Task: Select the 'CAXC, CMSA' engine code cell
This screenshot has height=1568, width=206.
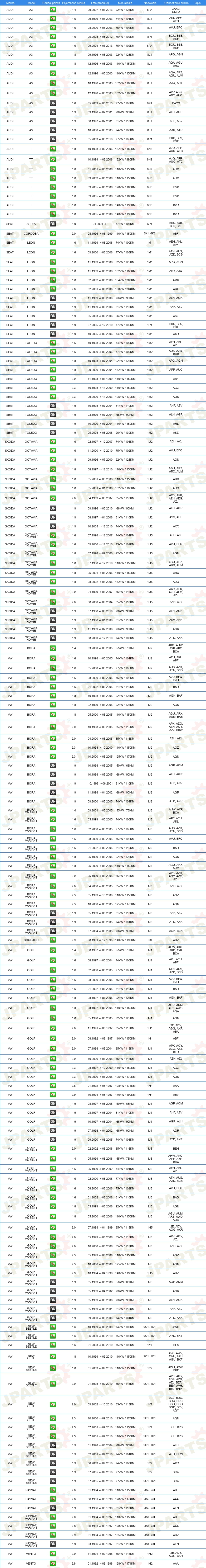Action: (176, 10)
